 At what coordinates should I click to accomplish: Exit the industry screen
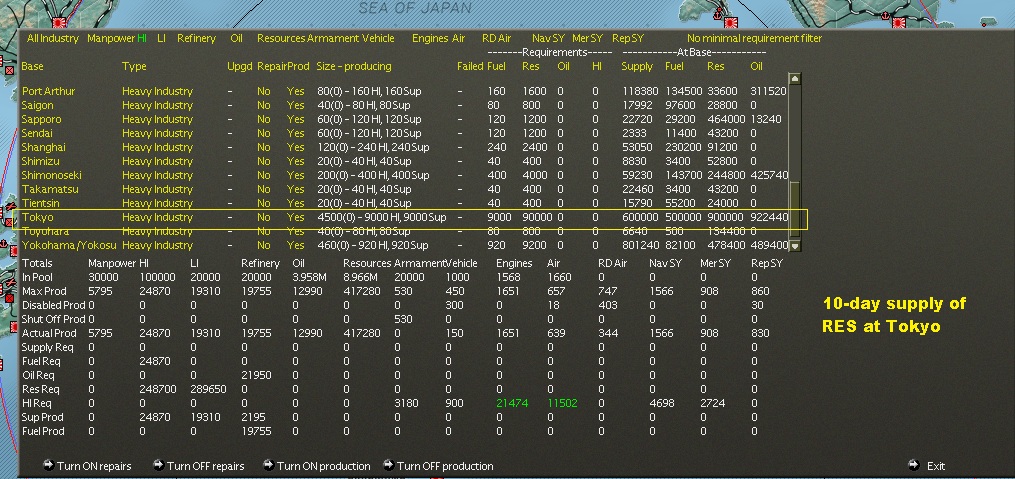[x=935, y=466]
